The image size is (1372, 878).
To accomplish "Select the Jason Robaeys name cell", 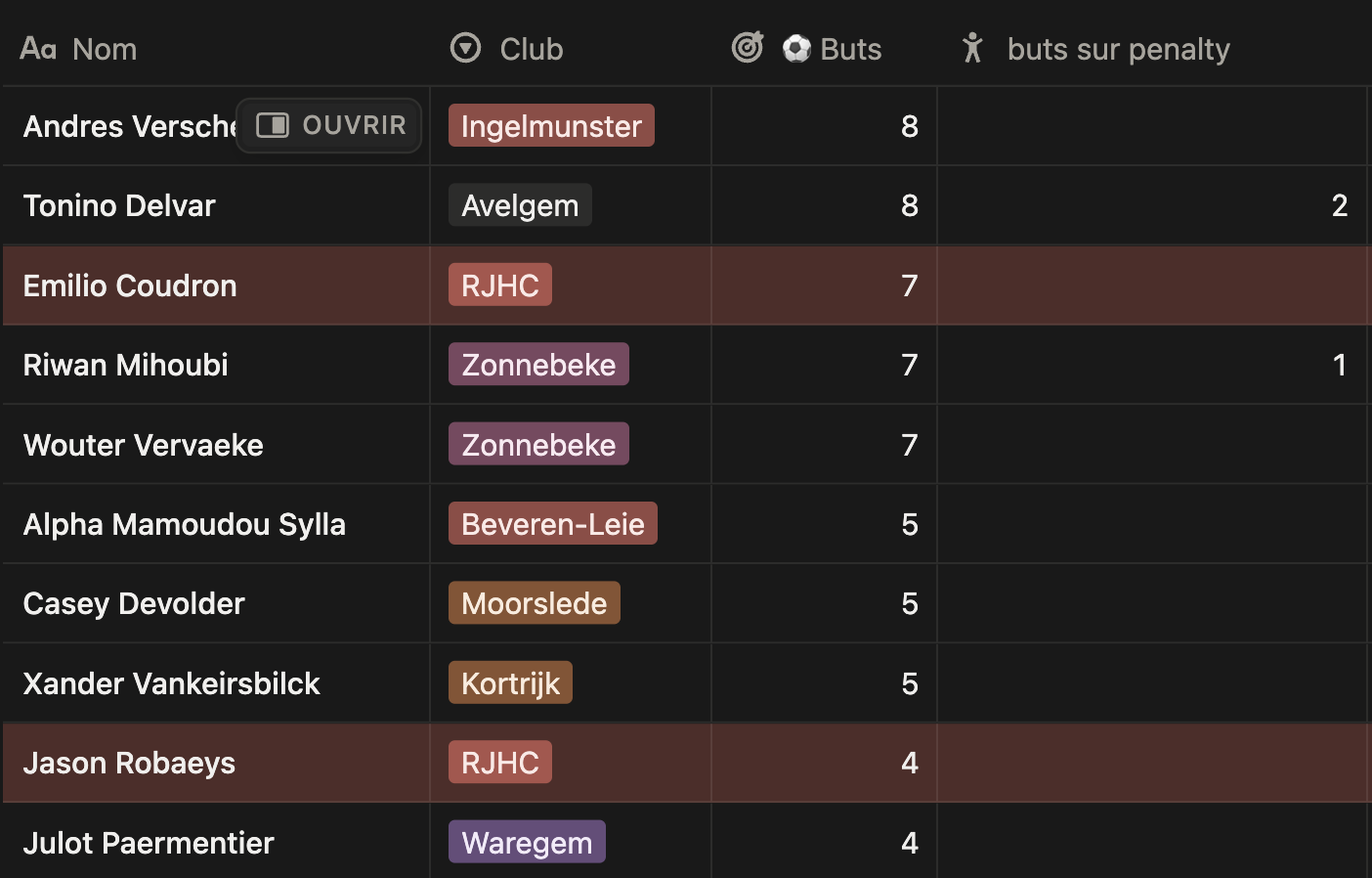I will [x=129, y=763].
